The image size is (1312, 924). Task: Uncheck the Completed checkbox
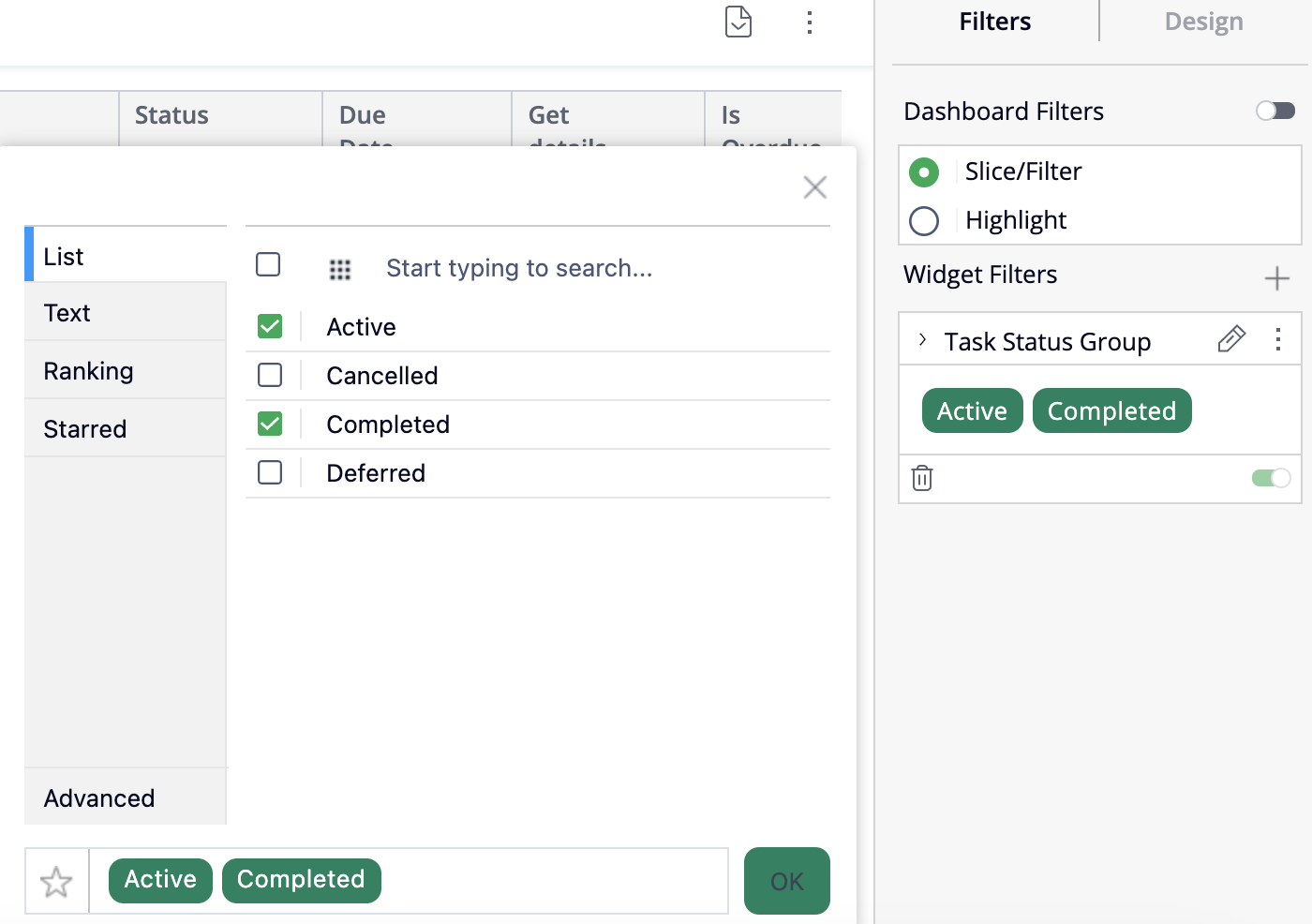[270, 425]
